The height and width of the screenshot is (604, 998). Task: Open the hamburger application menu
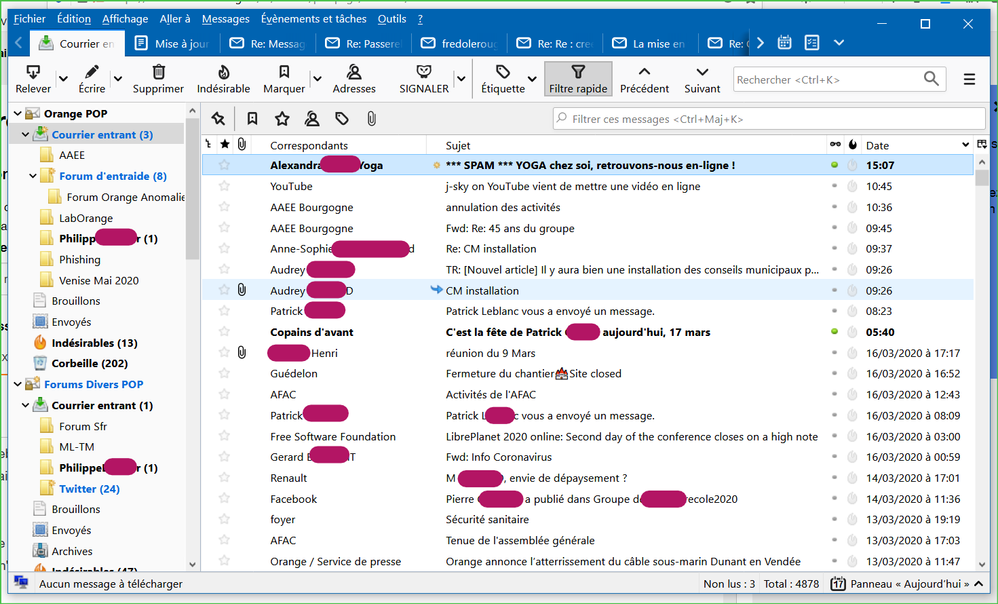pyautogui.click(x=969, y=80)
